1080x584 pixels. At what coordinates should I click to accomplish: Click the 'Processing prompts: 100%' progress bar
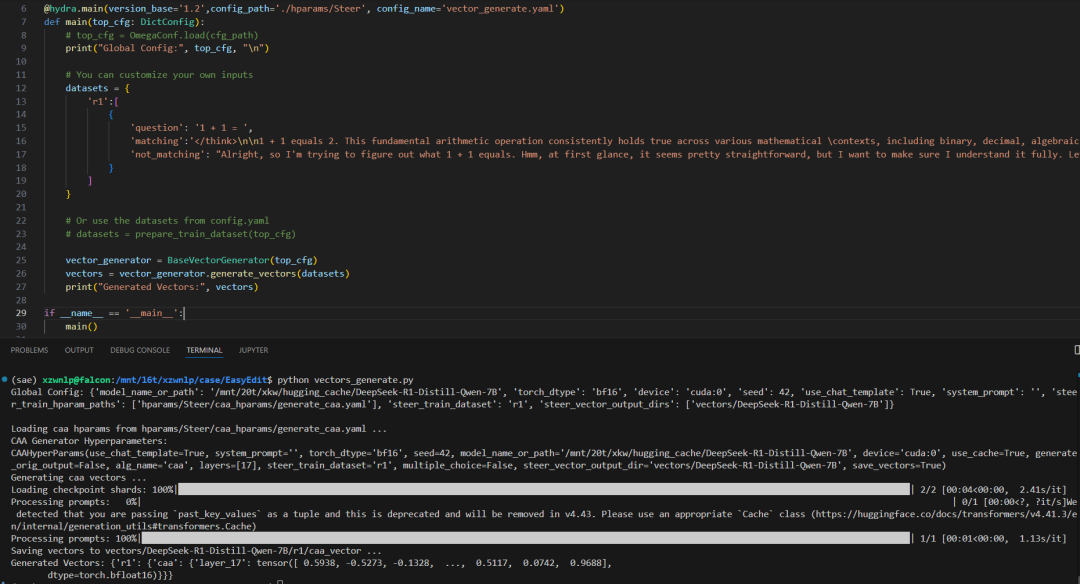[x=526, y=539]
